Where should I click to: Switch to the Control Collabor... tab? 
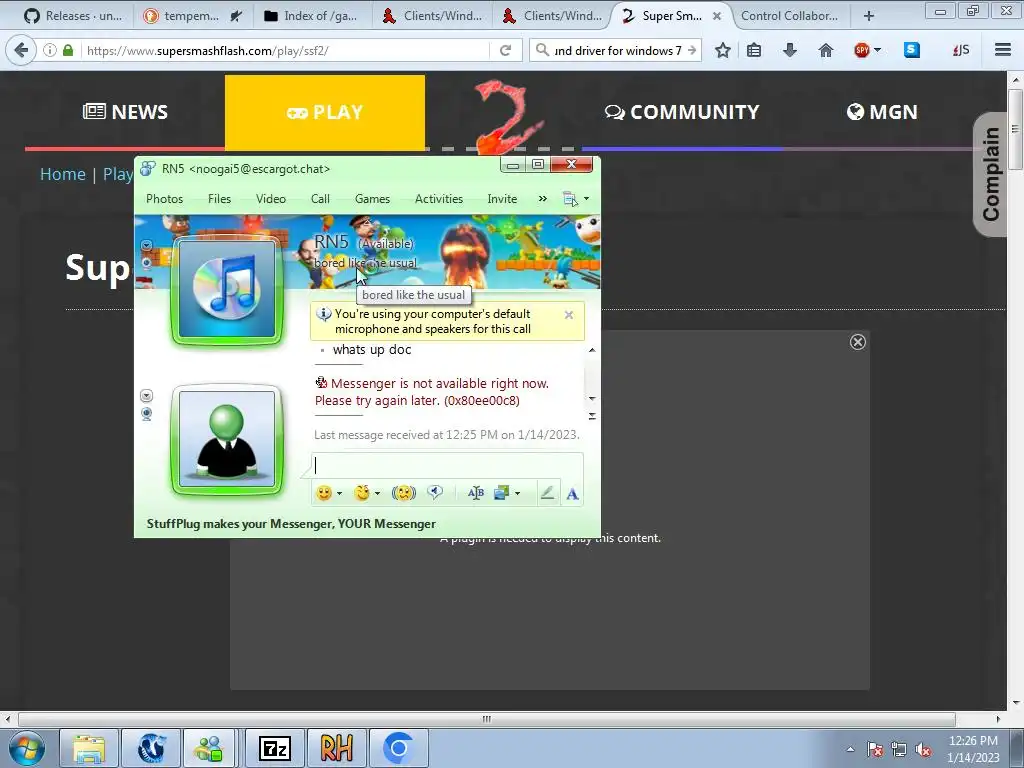point(789,16)
